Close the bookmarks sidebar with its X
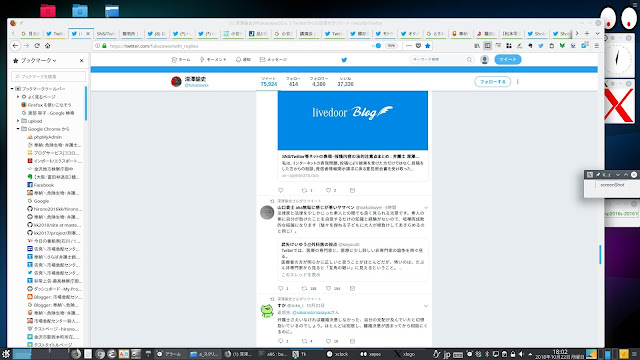The image size is (640, 360). pos(81,60)
